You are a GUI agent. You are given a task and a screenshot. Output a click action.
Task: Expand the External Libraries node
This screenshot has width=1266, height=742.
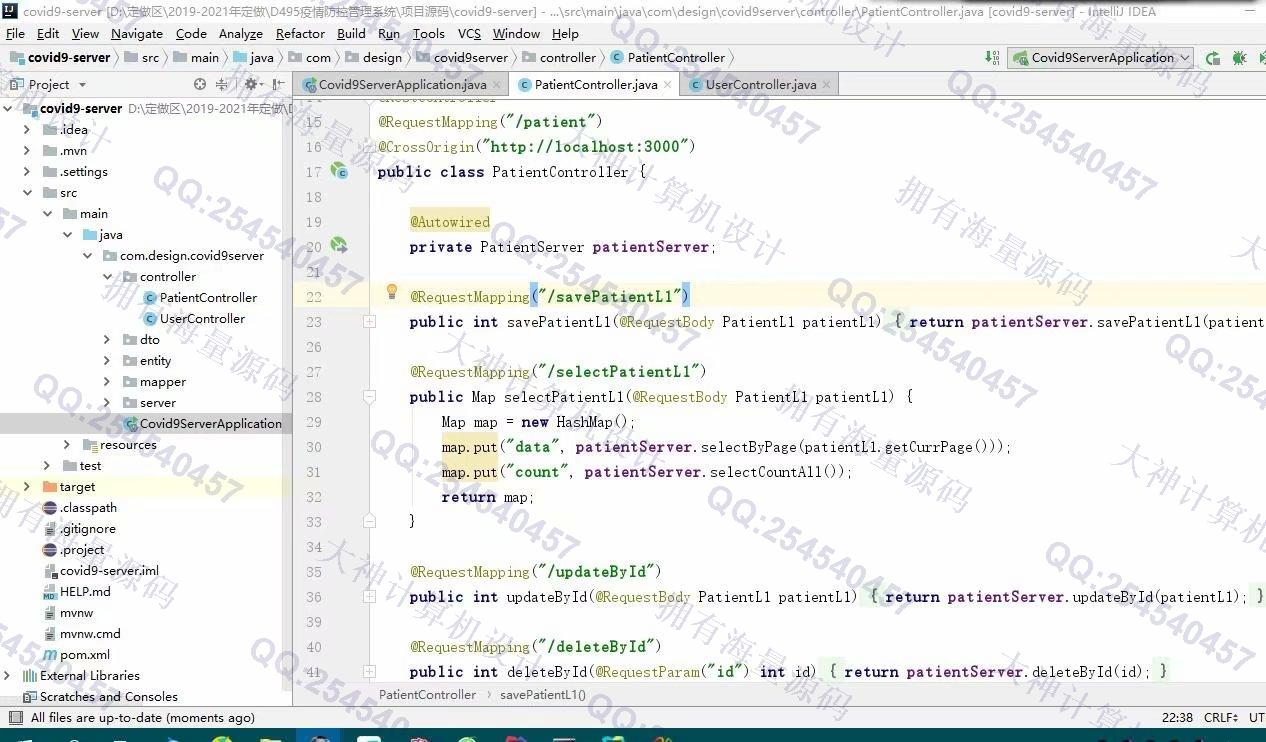(8, 676)
